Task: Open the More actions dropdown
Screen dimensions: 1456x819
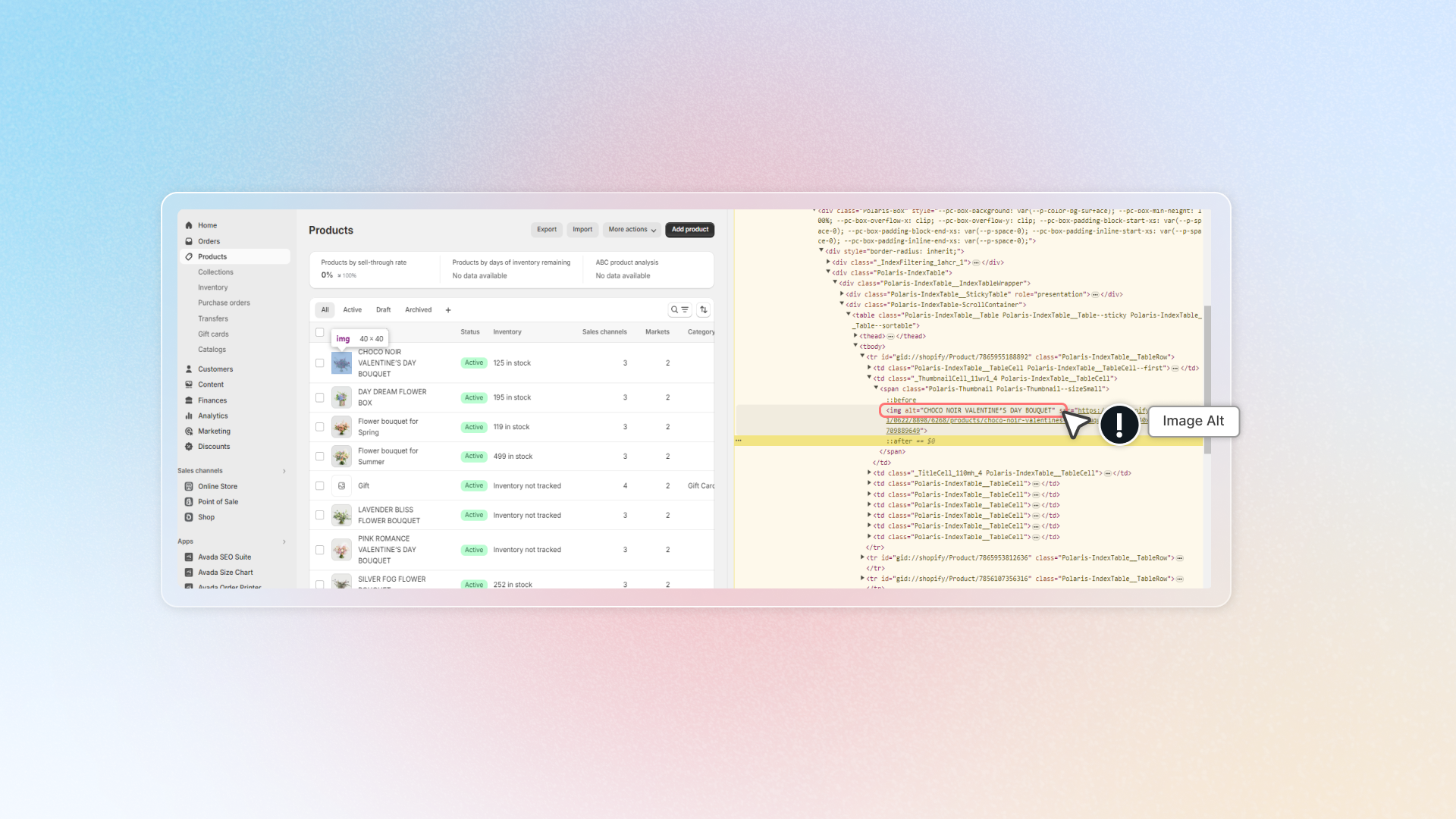Action: click(632, 230)
